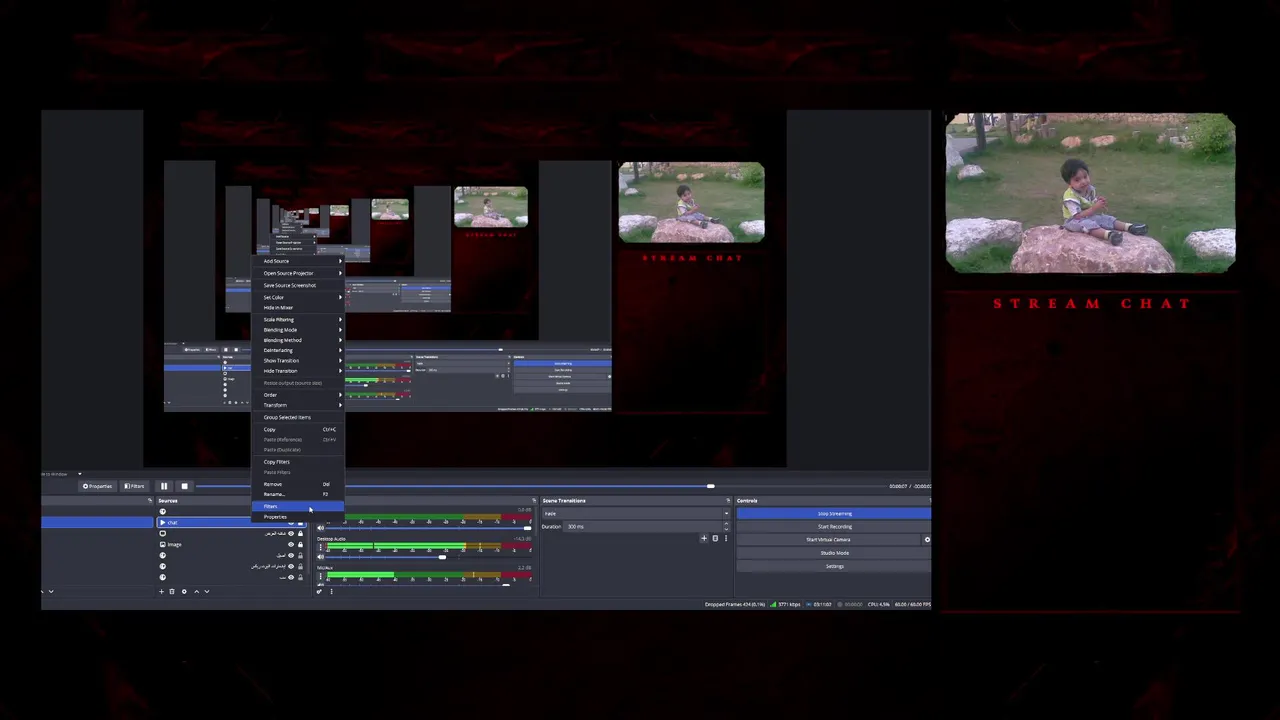Click the child photo thumbnail

click(x=1091, y=193)
